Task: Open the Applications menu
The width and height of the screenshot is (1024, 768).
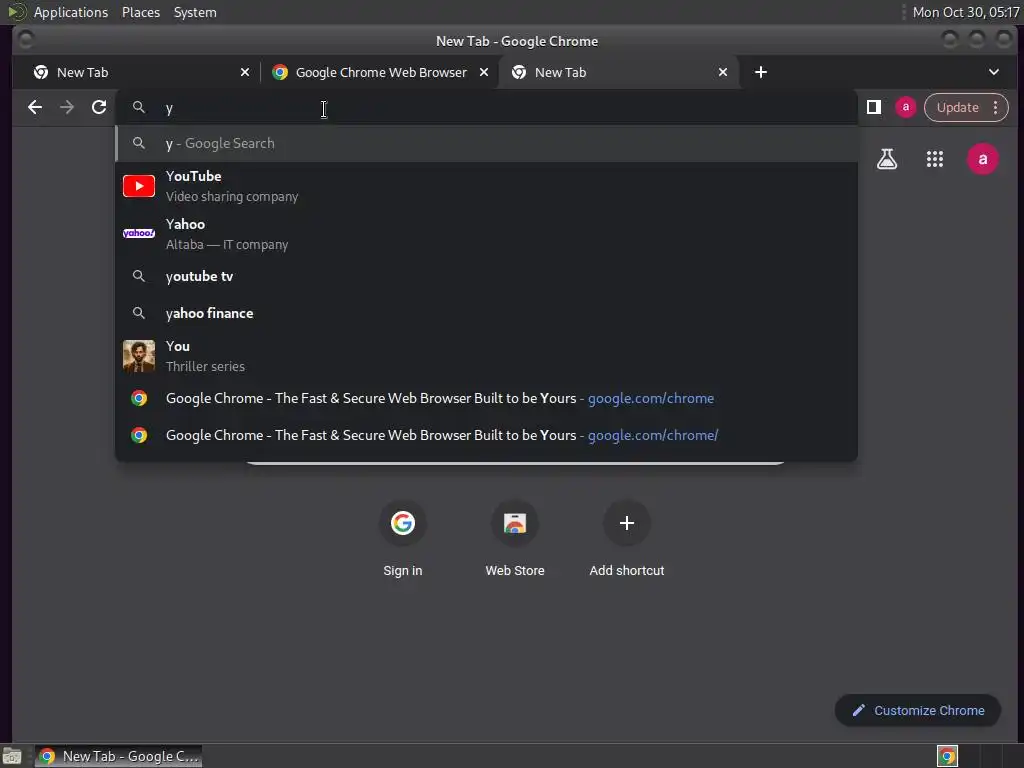Action: (x=71, y=12)
